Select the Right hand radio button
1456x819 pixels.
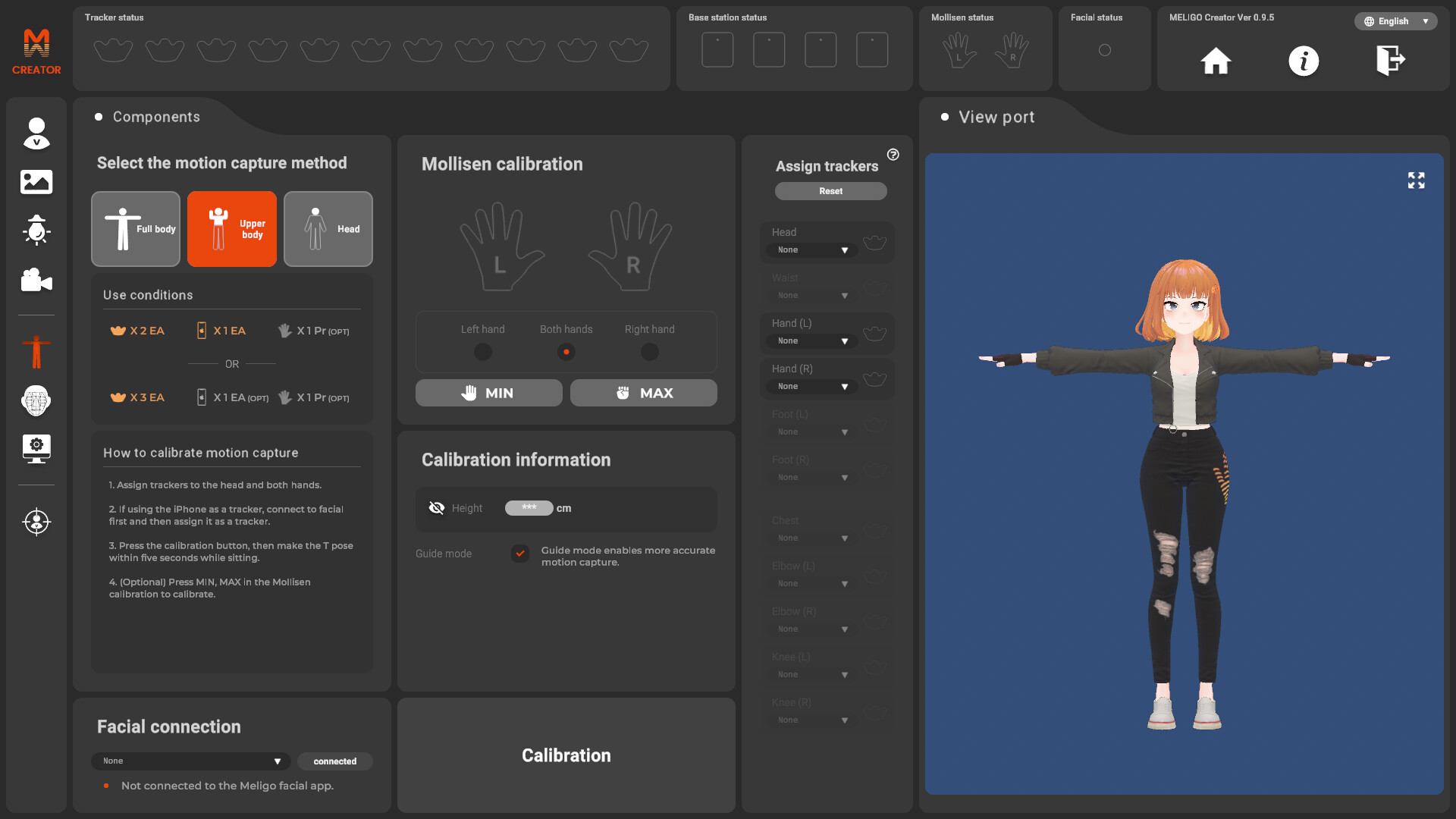point(650,352)
